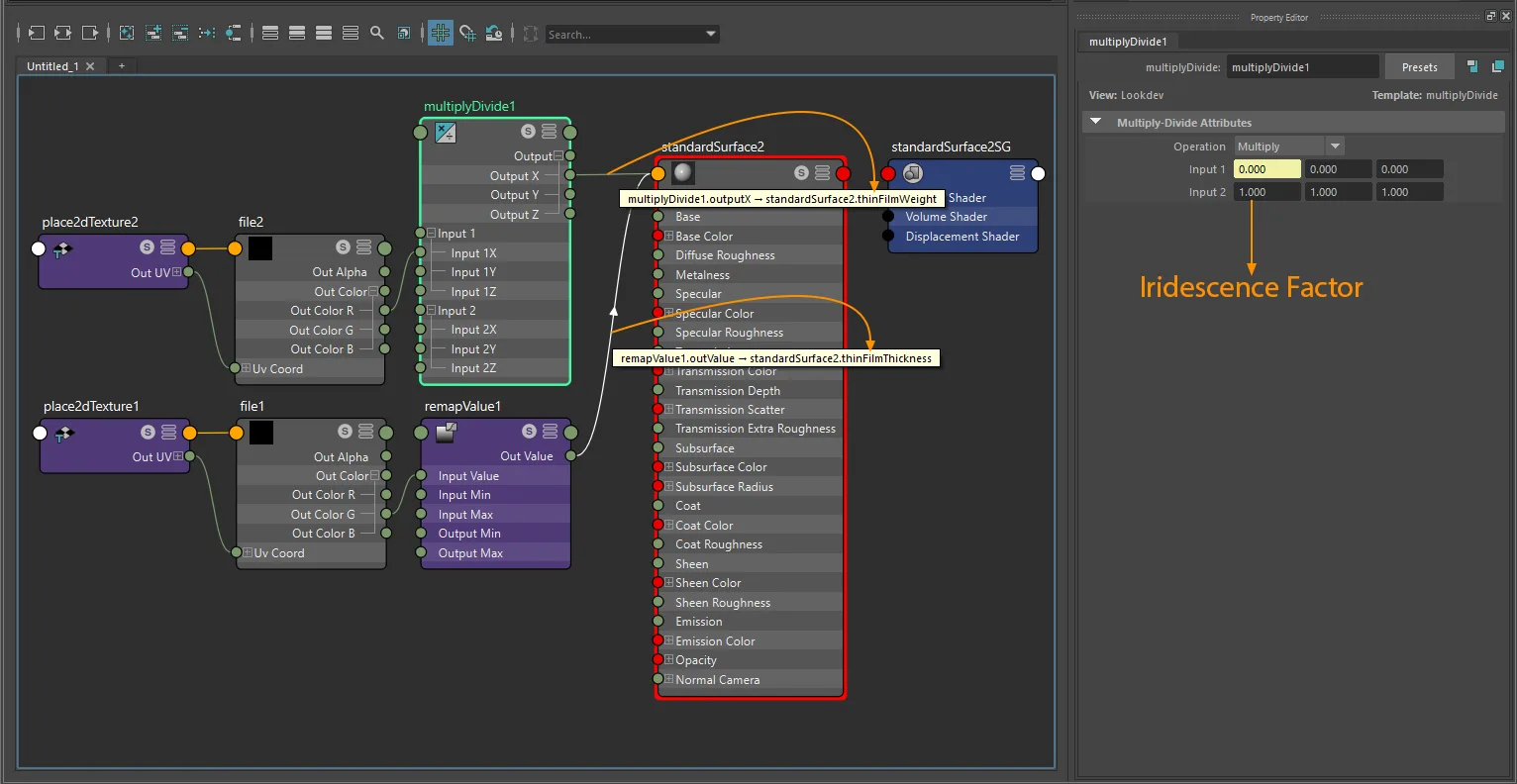This screenshot has height=784, width=1517.
Task: Click the file2 black texture swatch
Action: pyautogui.click(x=260, y=247)
